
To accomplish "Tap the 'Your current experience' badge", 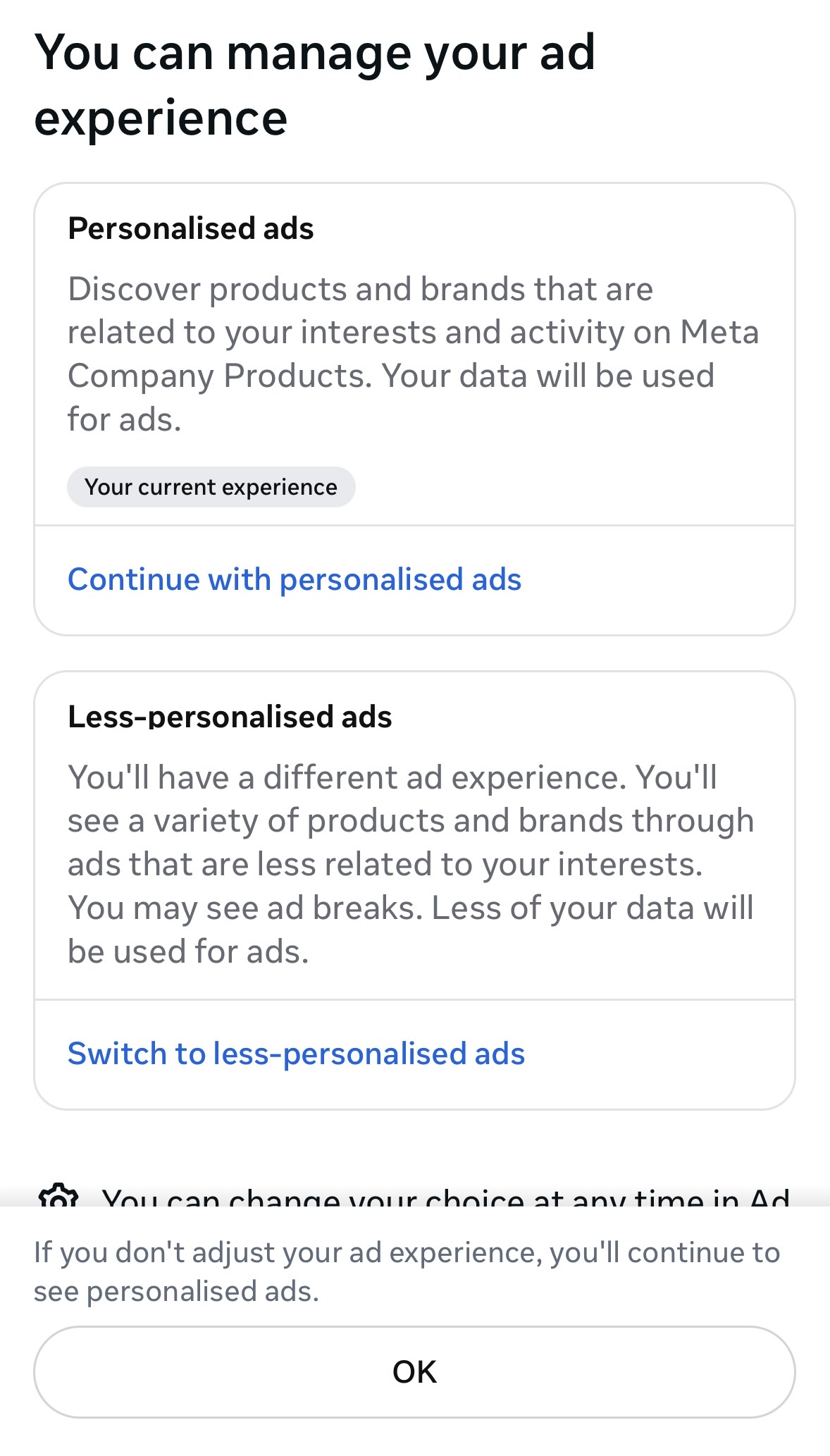I will coord(211,487).
